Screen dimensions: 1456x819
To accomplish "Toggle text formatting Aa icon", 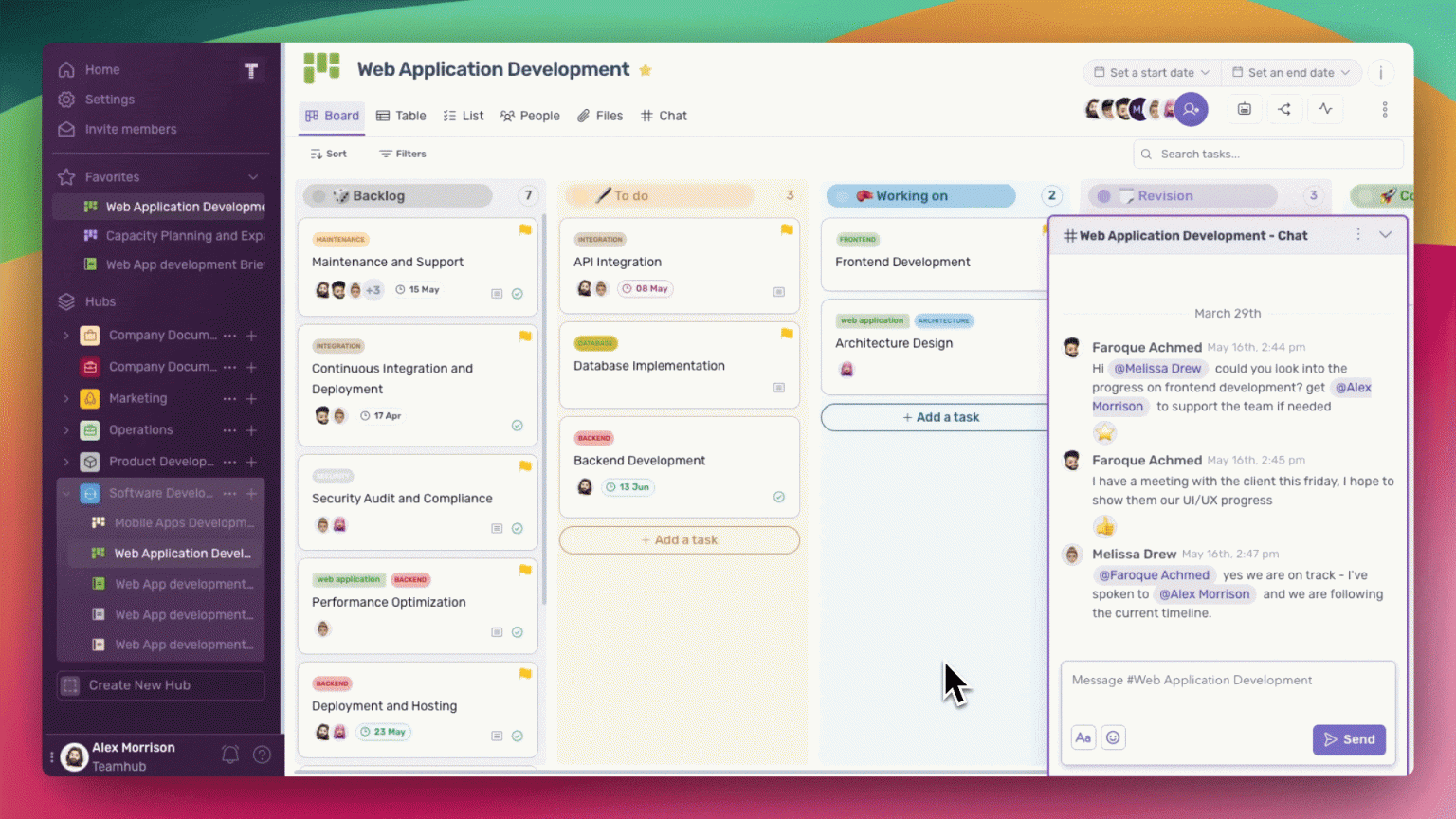I will coord(1083,737).
